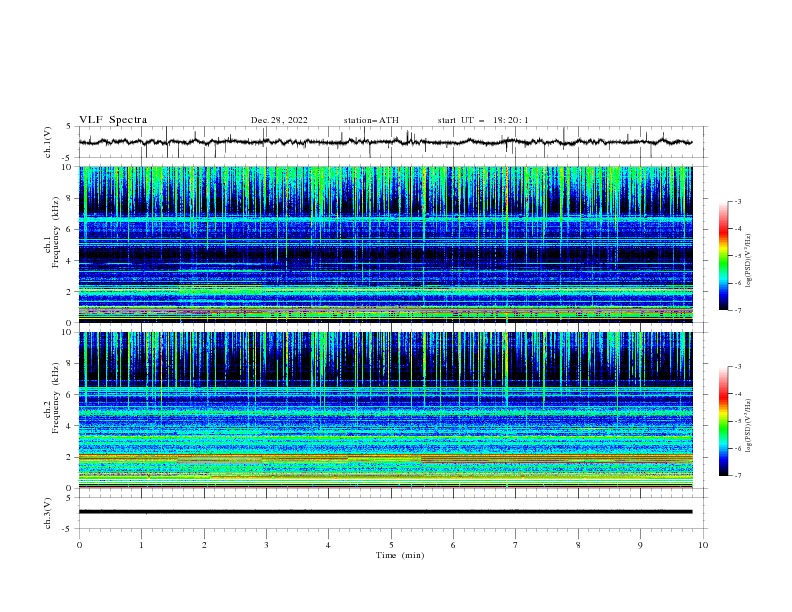The image size is (792, 612).
Task: Select the date text 'Dec. 28, 2022'
Action: click(279, 120)
